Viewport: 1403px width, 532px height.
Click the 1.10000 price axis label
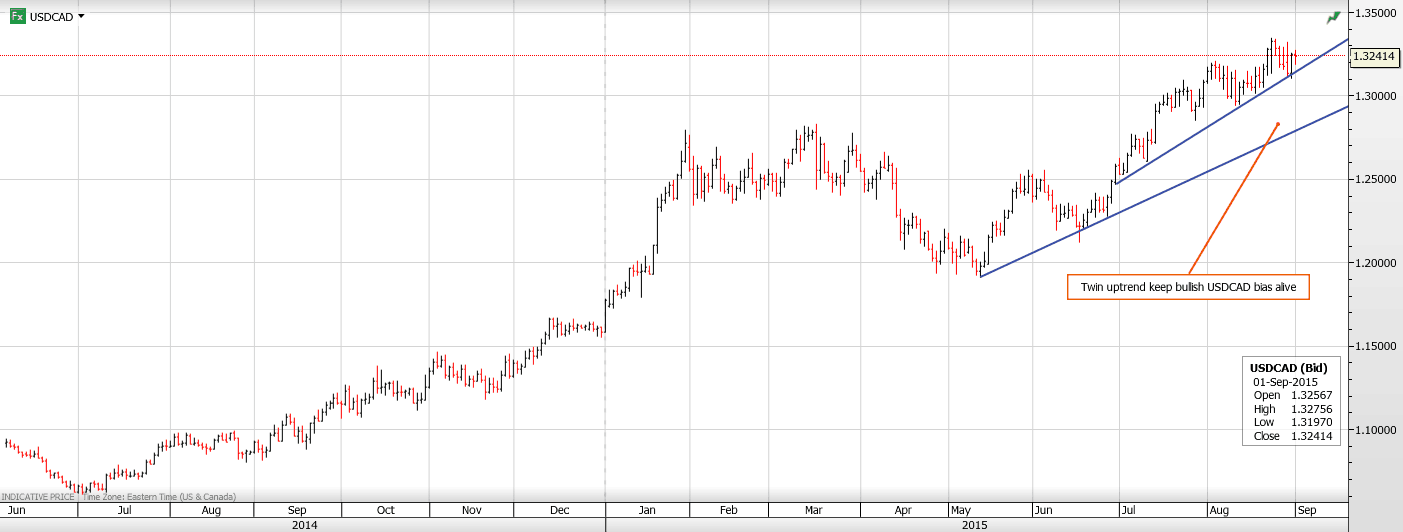(1375, 430)
